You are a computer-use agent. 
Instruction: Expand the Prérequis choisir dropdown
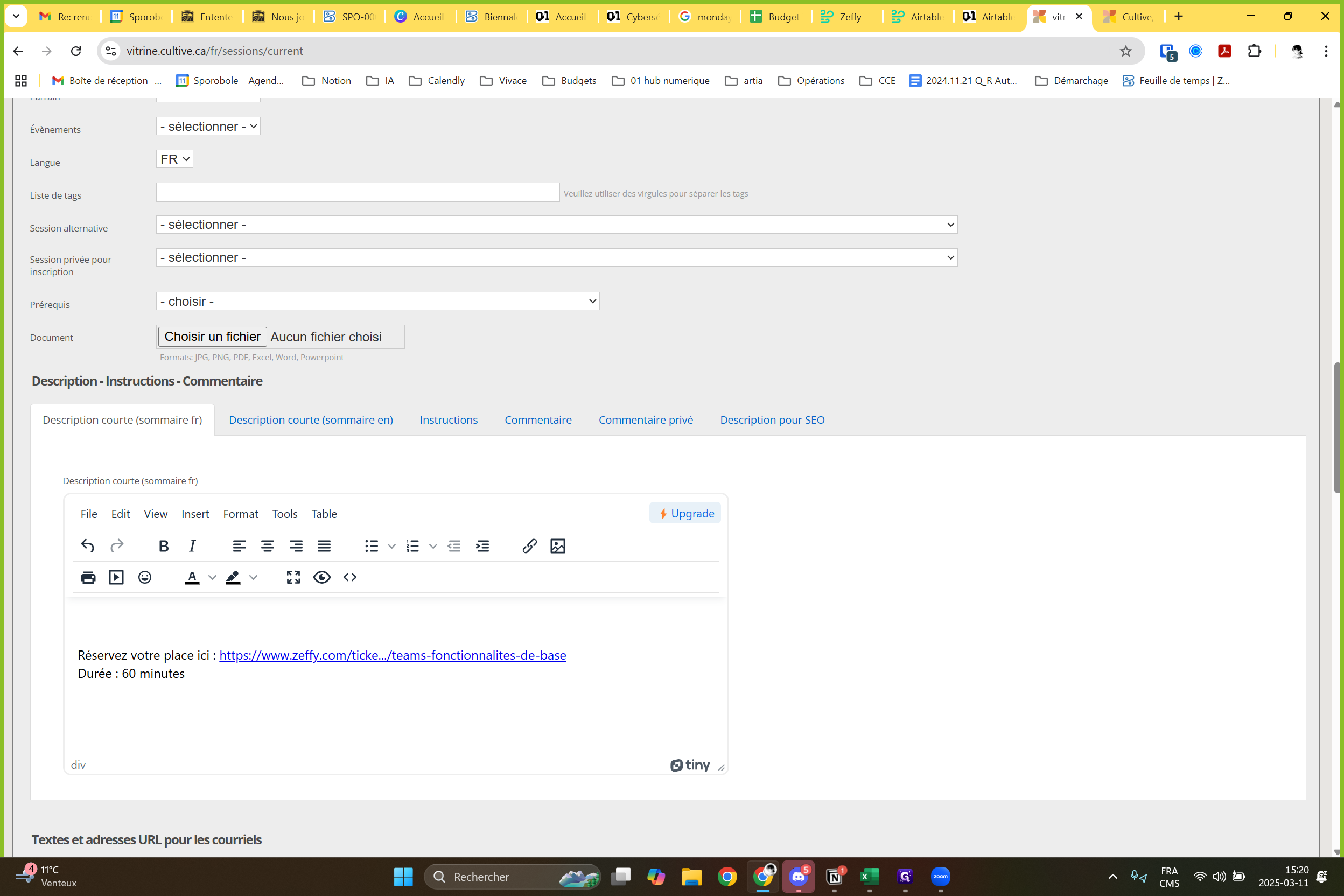click(377, 301)
